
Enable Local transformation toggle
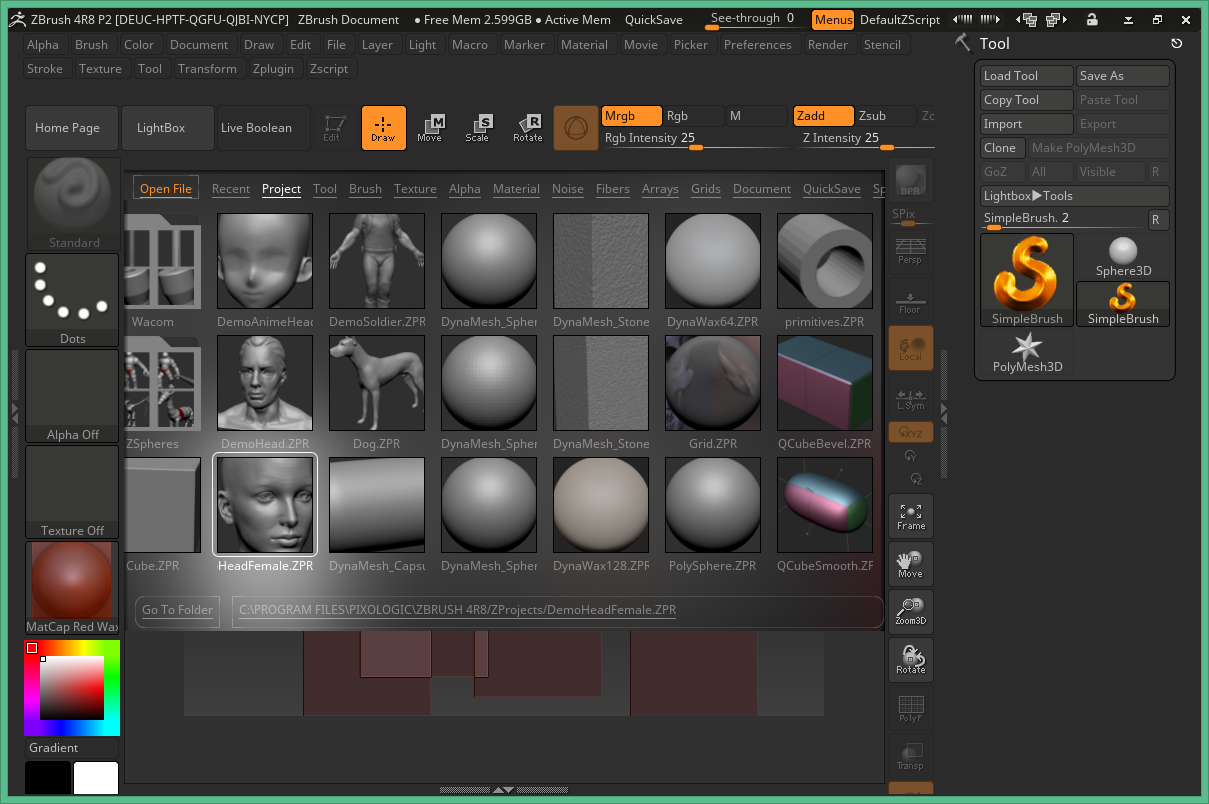click(x=910, y=348)
